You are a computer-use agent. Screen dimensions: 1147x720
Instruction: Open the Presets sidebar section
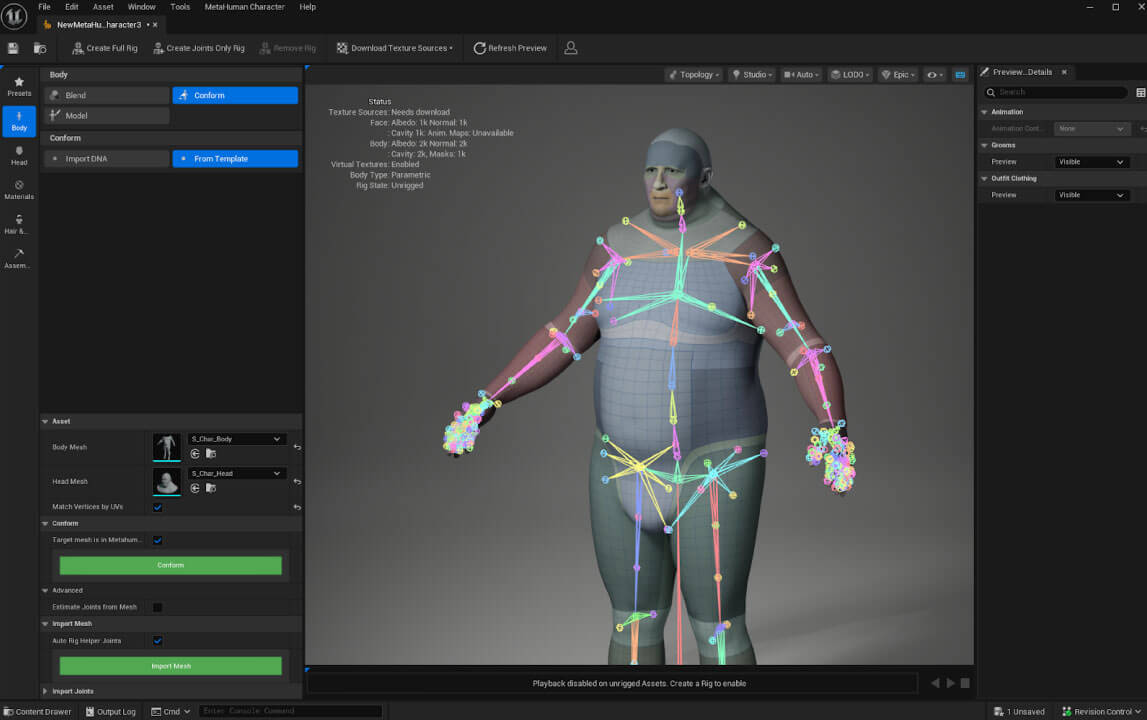tap(19, 86)
